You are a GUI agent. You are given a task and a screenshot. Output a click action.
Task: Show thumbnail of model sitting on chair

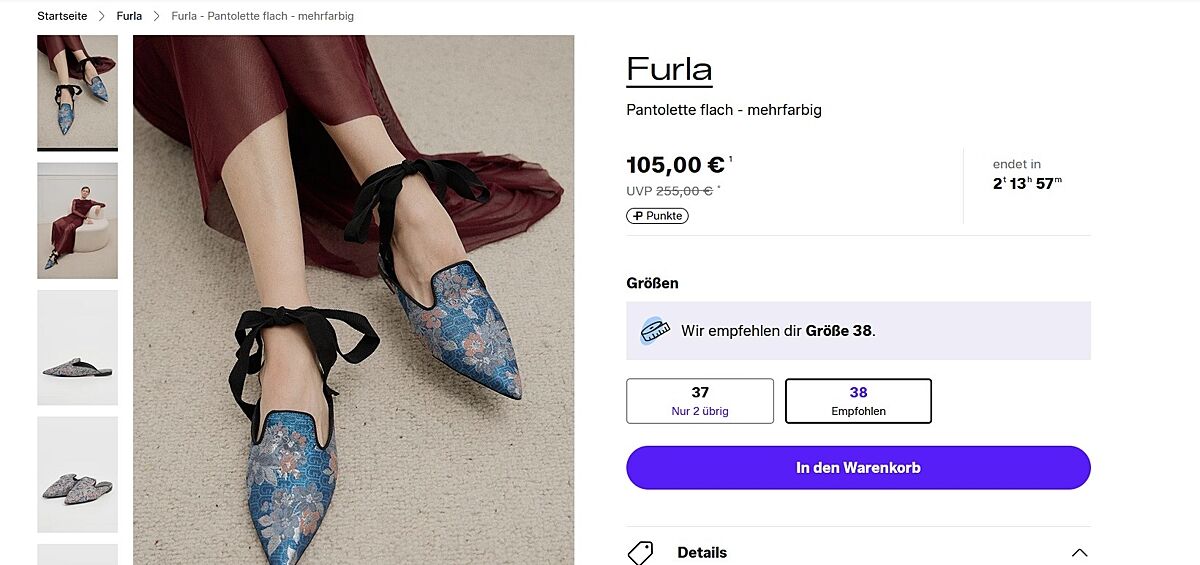[x=78, y=221]
